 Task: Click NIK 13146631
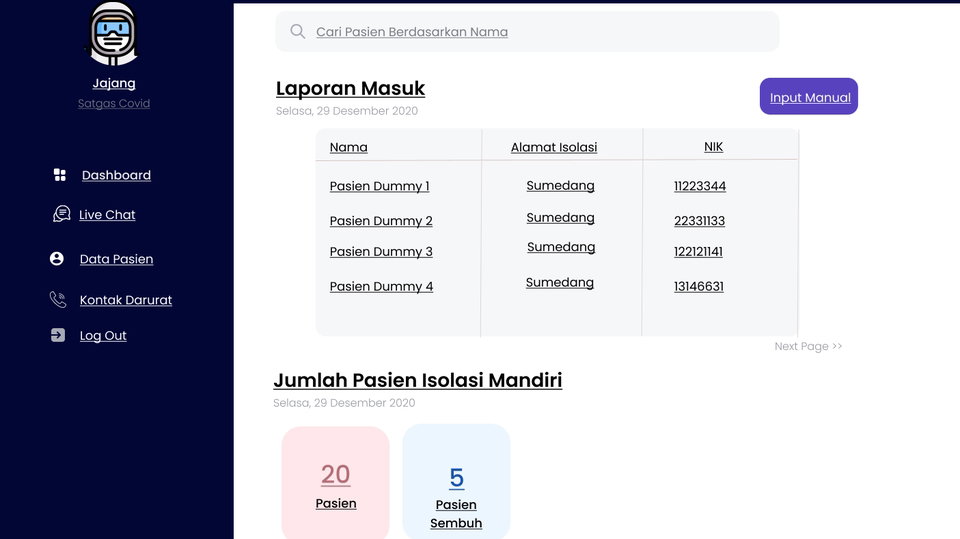tap(699, 286)
